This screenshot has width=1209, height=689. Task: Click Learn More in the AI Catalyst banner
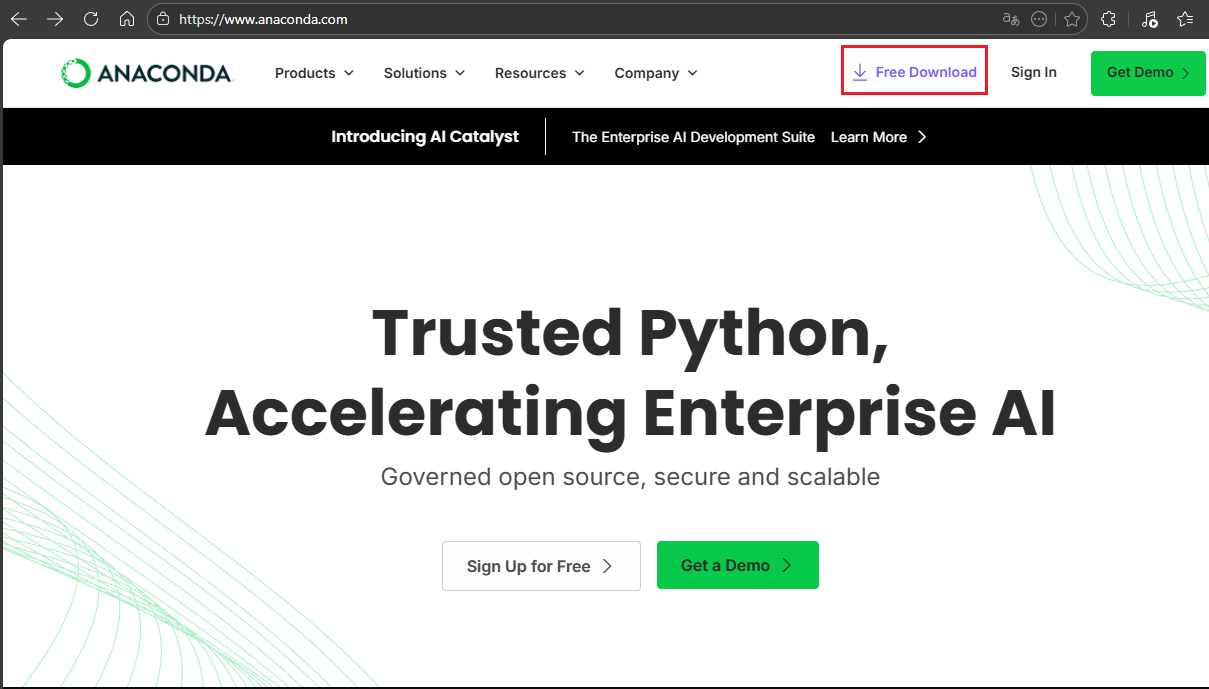click(879, 137)
